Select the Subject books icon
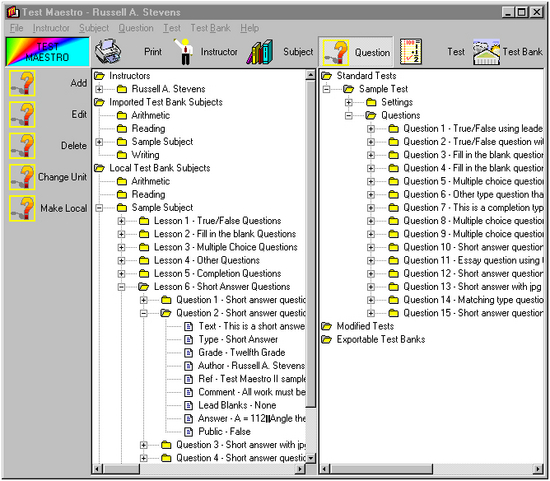Viewport: 550px width, 481px height. click(x=260, y=52)
